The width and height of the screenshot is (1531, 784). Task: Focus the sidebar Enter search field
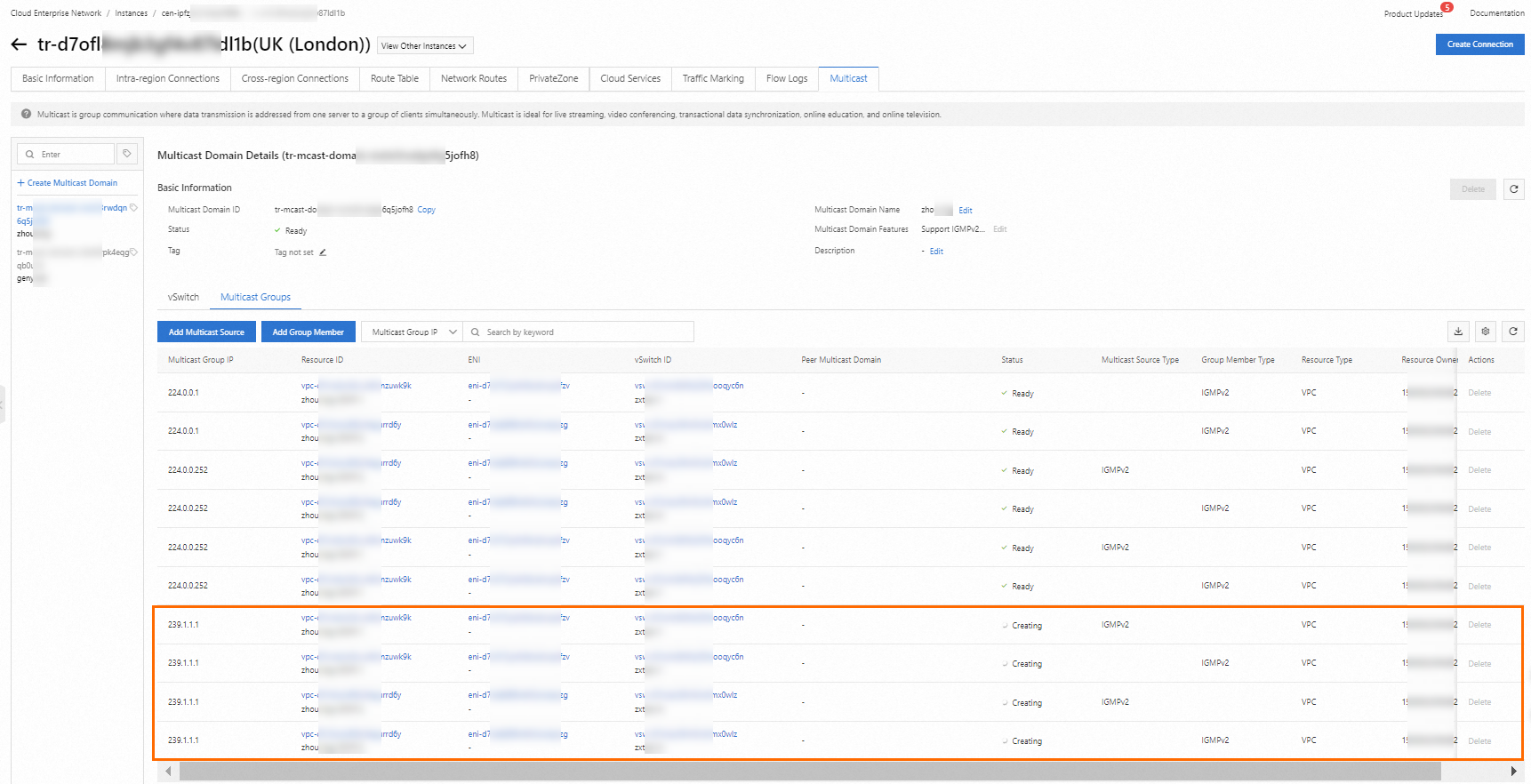[x=66, y=154]
